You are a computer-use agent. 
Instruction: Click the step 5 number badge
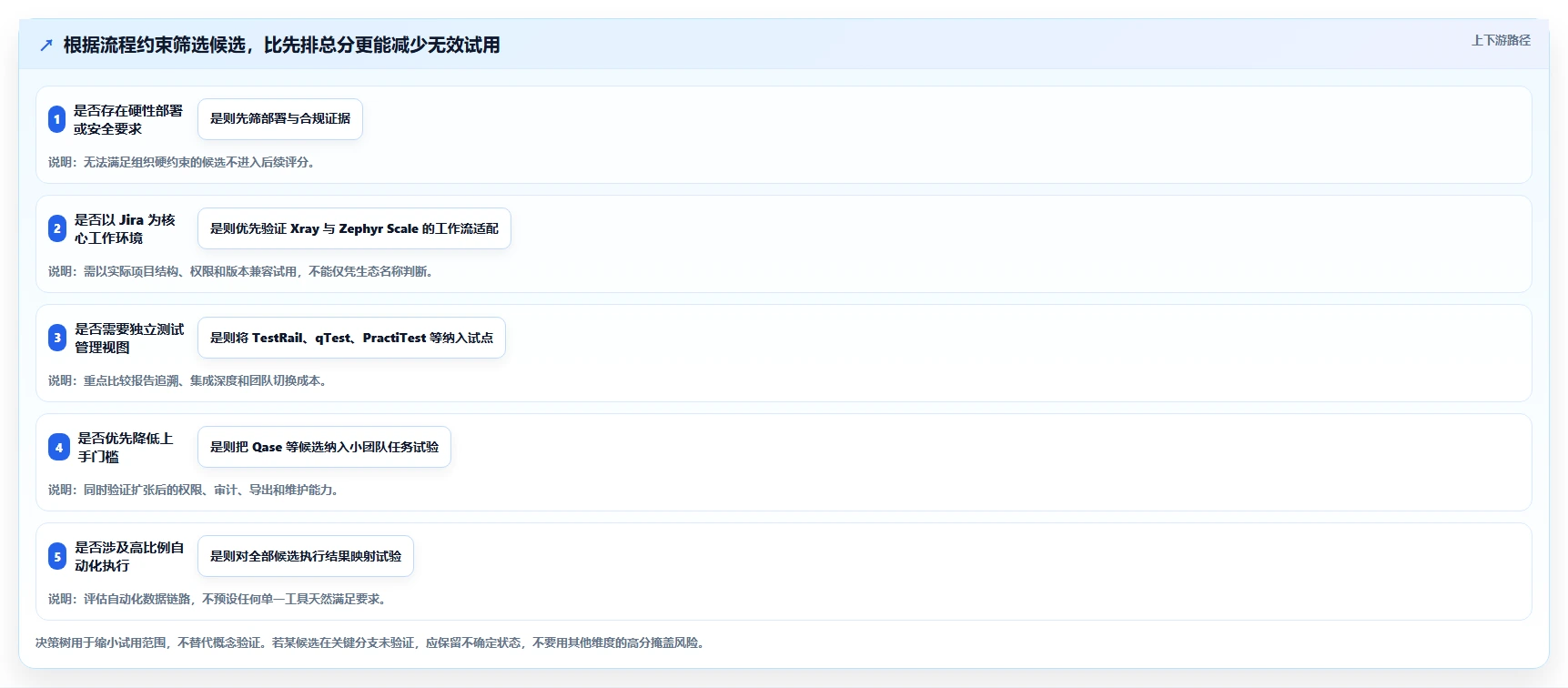tap(57, 556)
